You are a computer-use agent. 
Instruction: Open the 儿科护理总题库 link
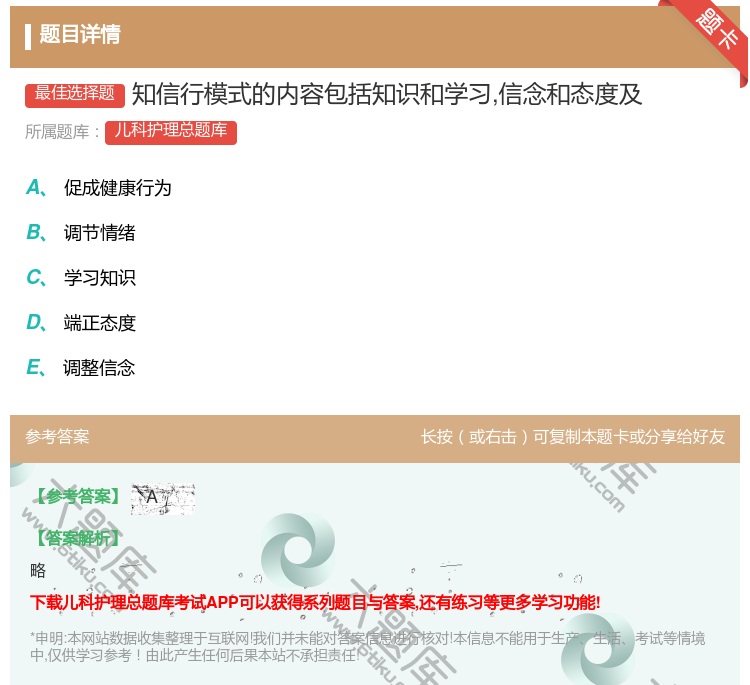tap(171, 132)
